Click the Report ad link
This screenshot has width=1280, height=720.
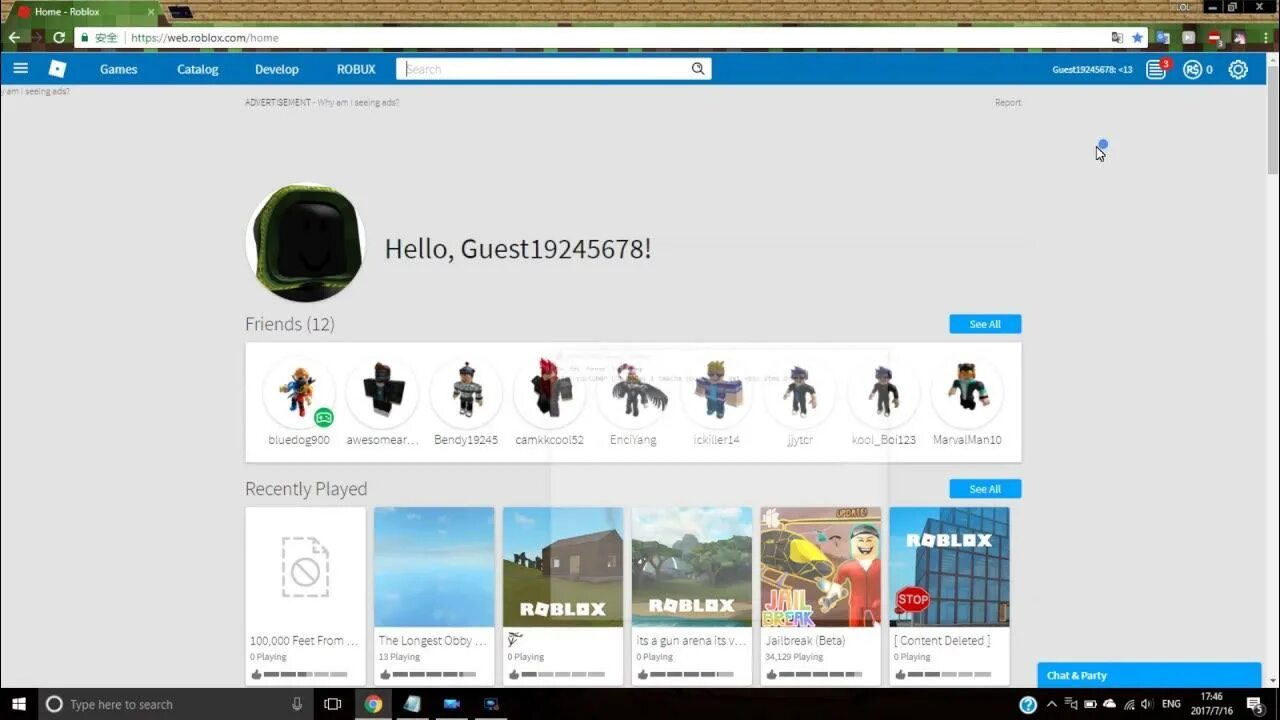pyautogui.click(x=1008, y=102)
